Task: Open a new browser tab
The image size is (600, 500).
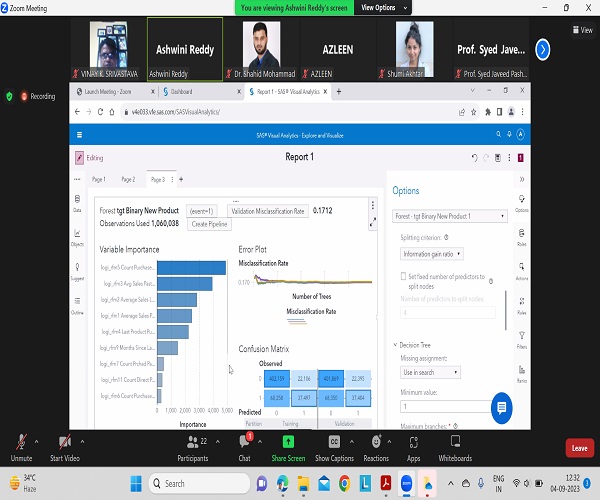Action: tap(339, 91)
